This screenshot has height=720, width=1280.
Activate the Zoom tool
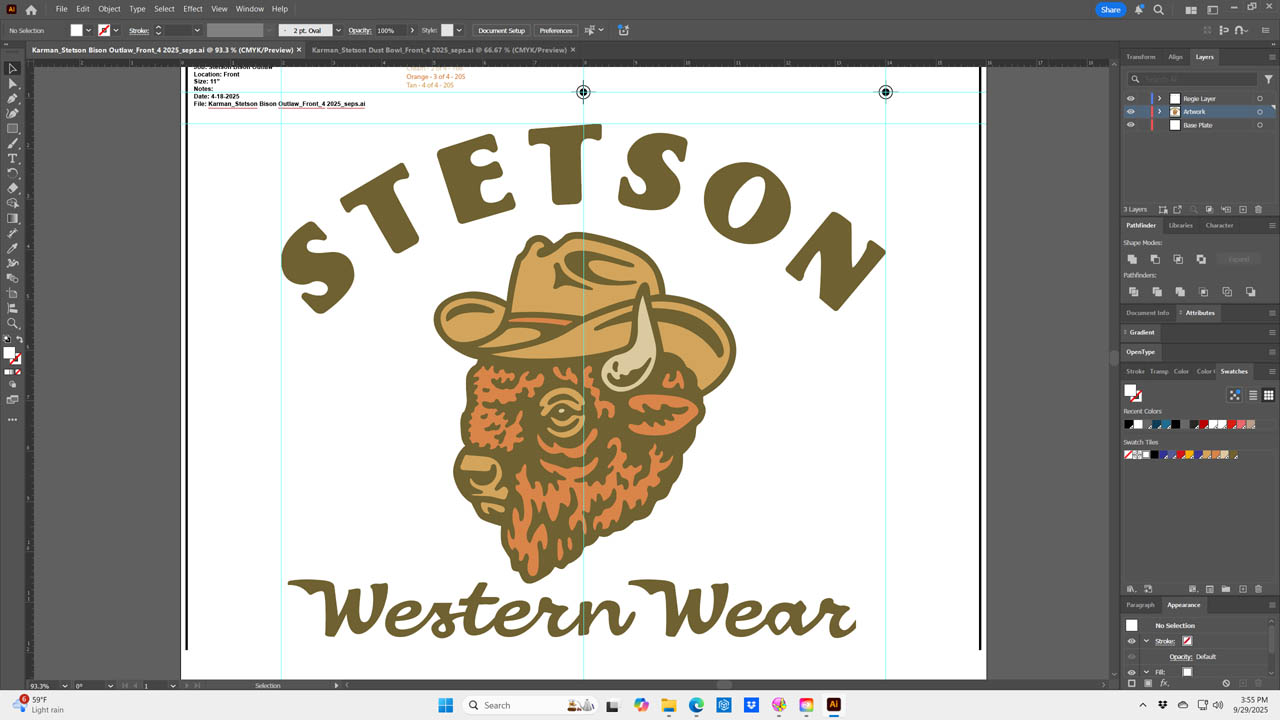pyautogui.click(x=13, y=324)
